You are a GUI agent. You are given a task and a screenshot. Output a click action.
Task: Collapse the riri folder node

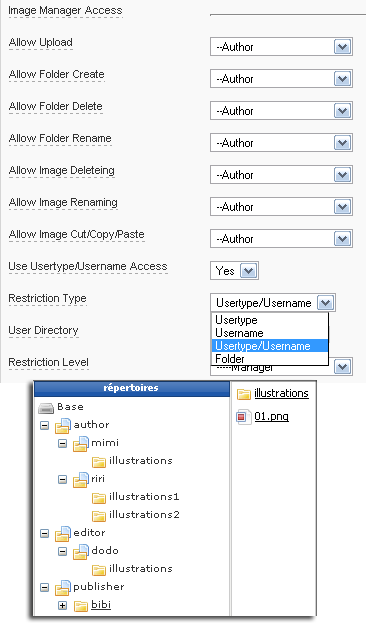63,480
